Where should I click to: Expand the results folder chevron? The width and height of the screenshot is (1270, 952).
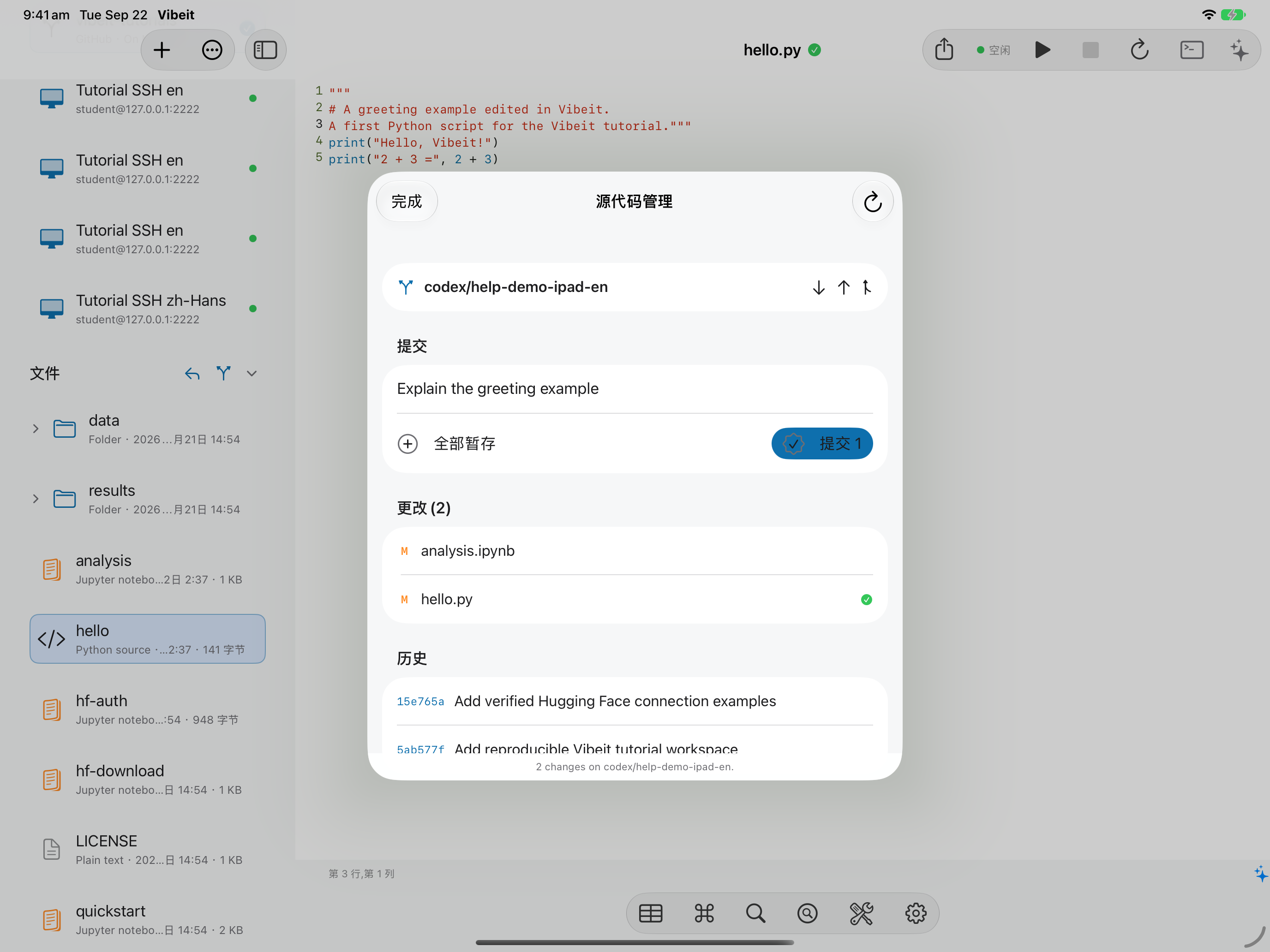pos(36,499)
